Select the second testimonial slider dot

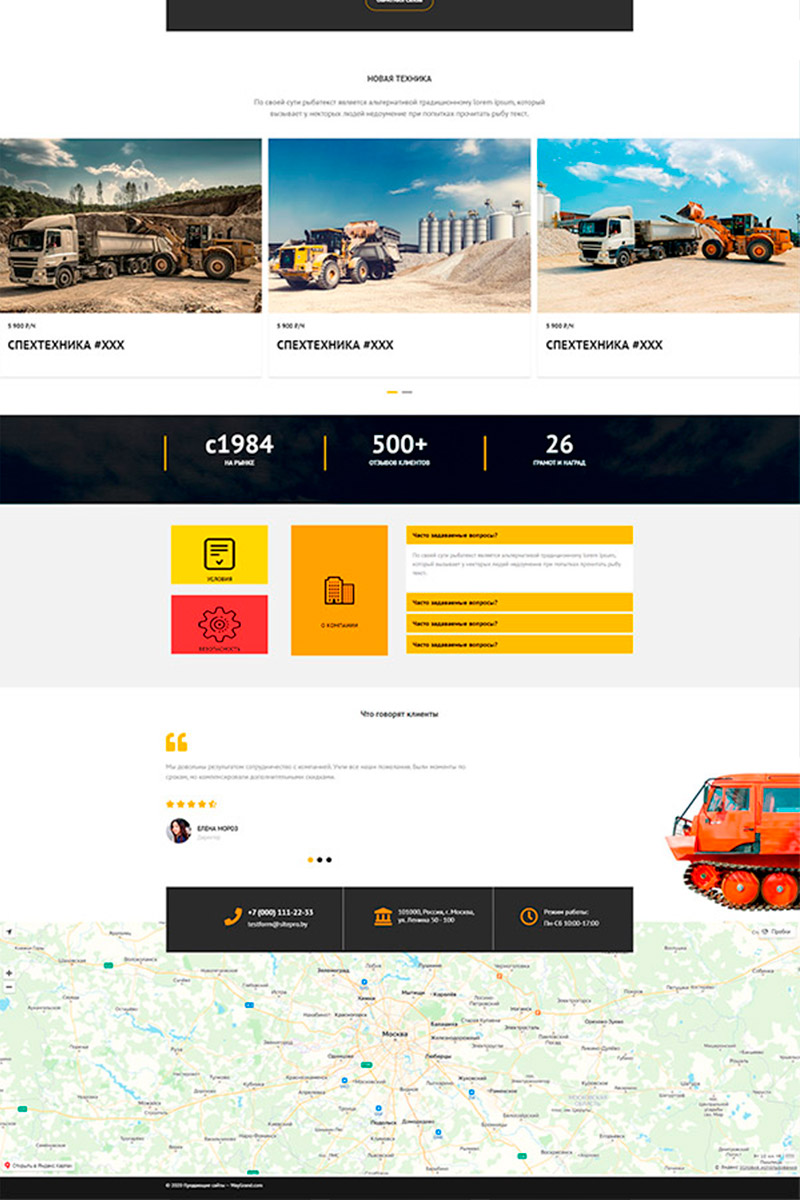[319, 859]
